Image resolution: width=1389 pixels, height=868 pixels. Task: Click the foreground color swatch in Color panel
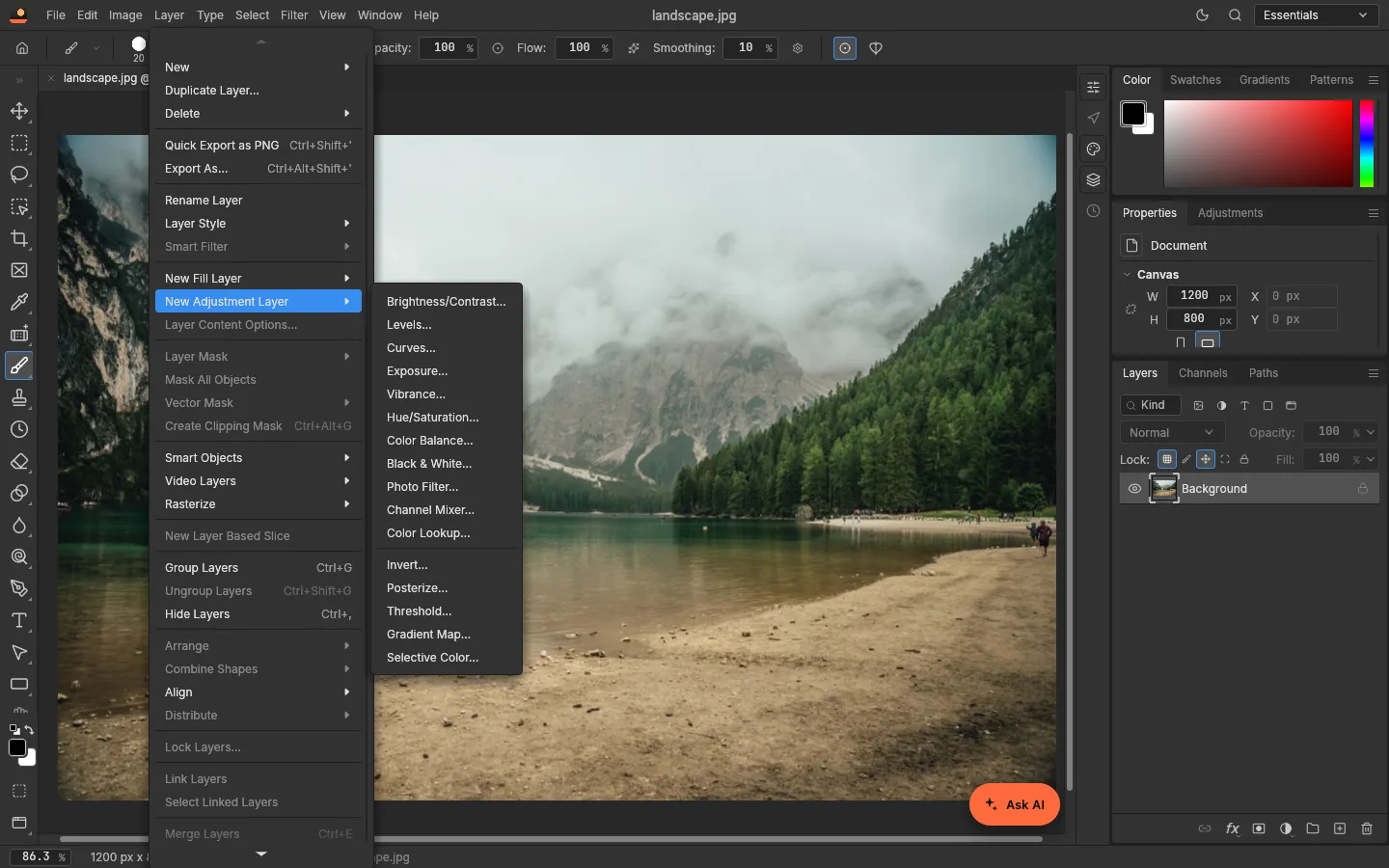pos(1132,114)
